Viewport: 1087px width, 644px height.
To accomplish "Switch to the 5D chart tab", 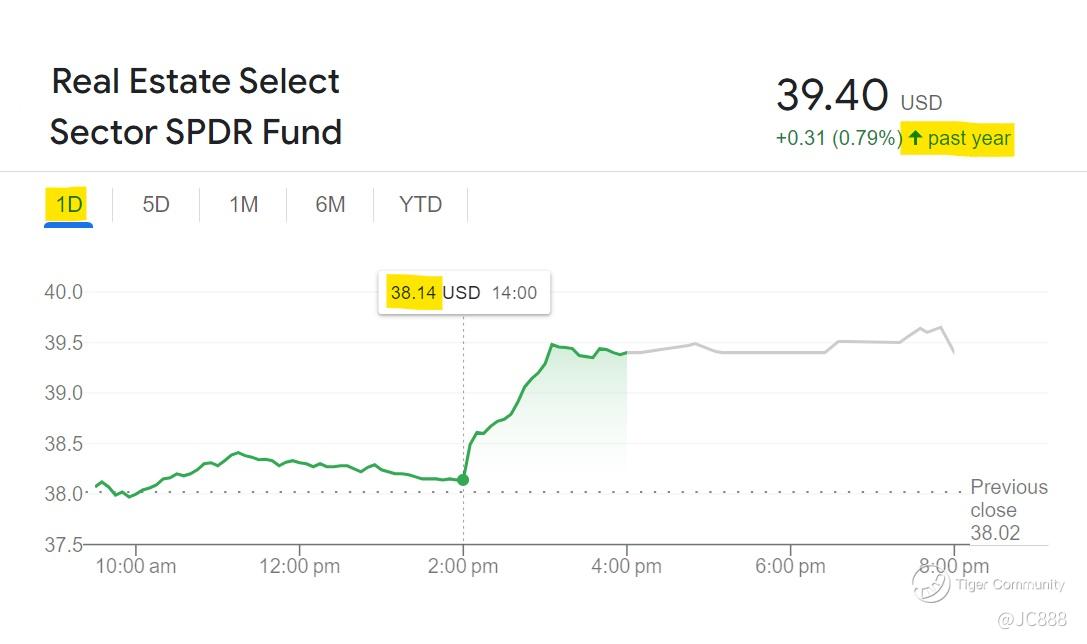I will click(156, 205).
